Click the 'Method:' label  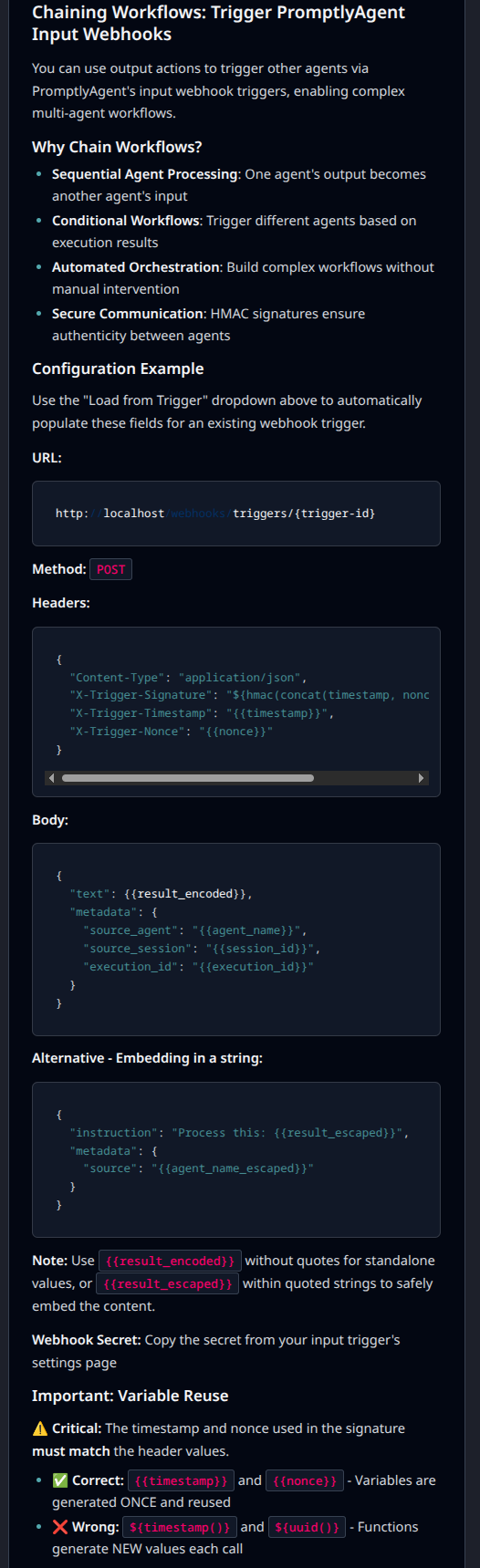point(59,569)
